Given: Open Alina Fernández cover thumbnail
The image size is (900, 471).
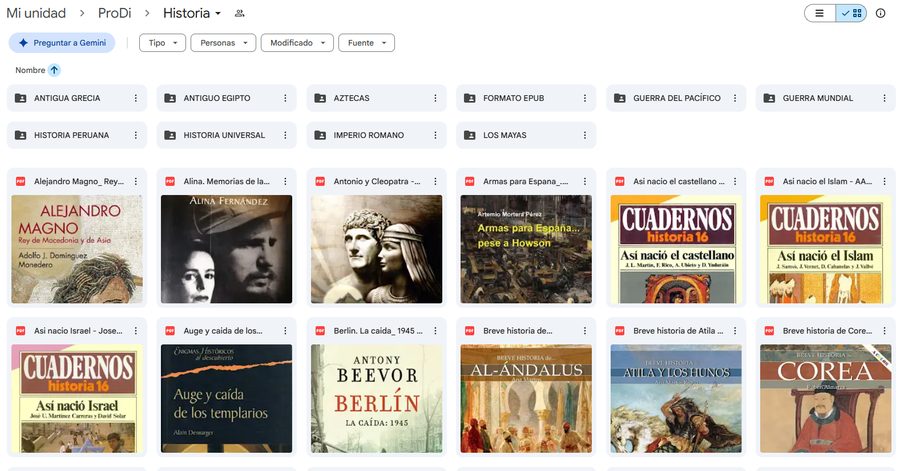Looking at the screenshot, I should [227, 249].
